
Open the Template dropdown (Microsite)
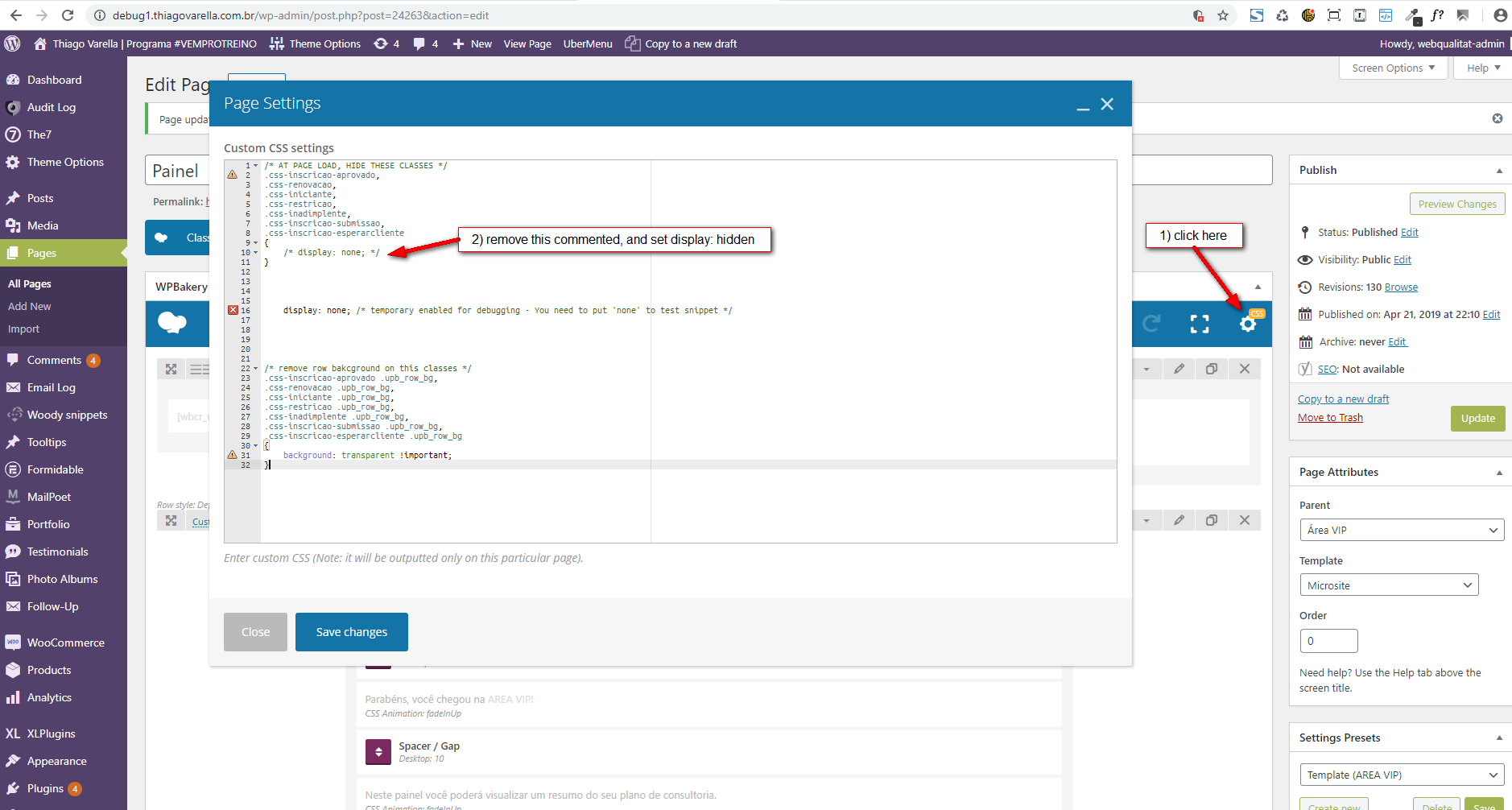1389,585
